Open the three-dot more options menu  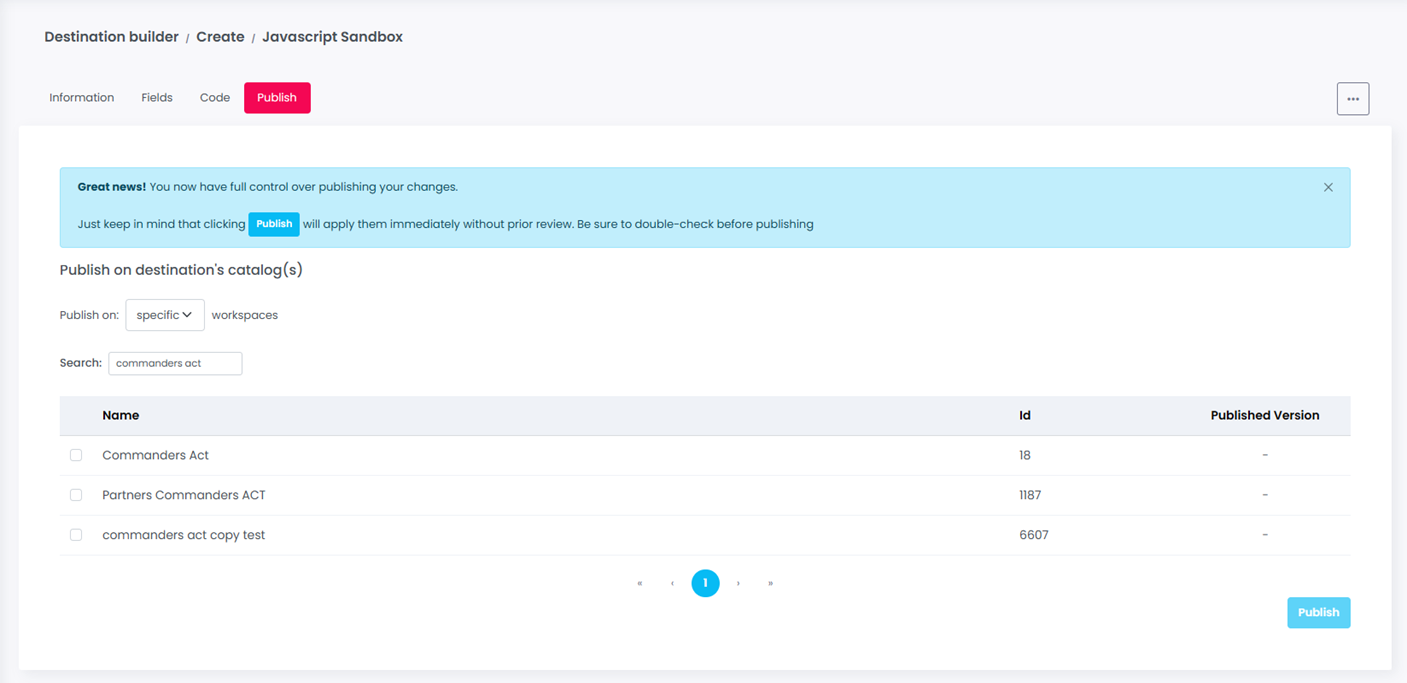(1352, 99)
